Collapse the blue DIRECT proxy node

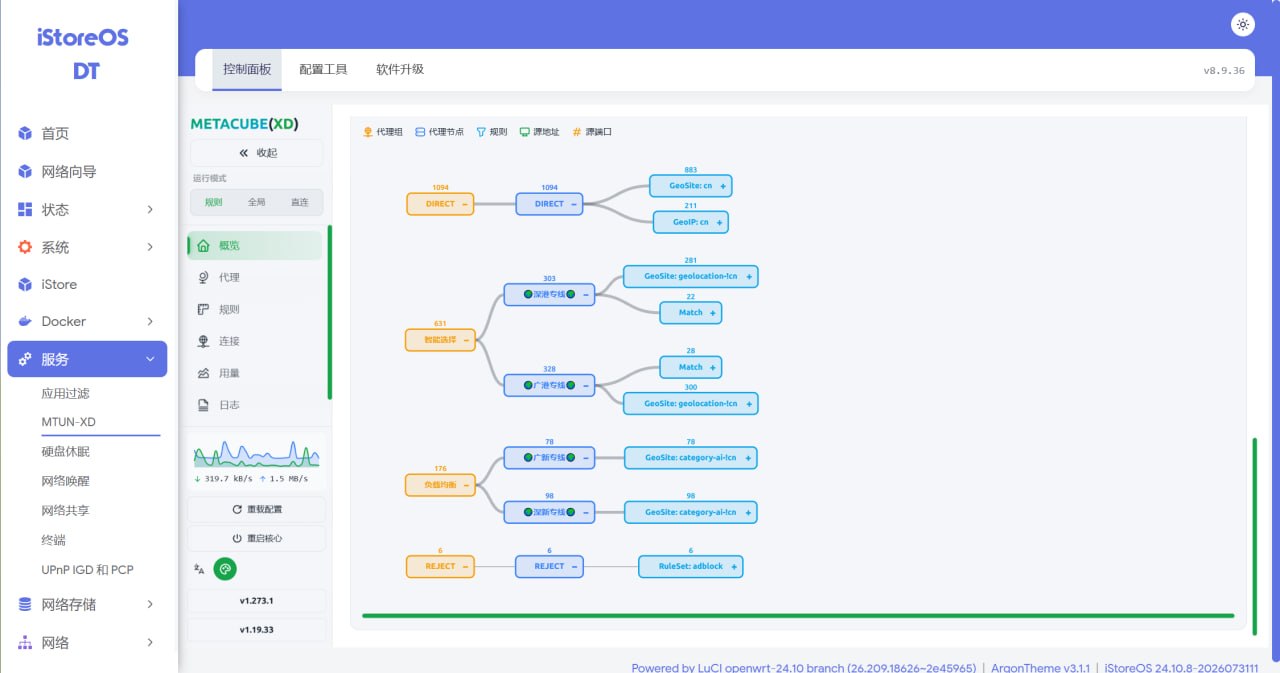(574, 204)
